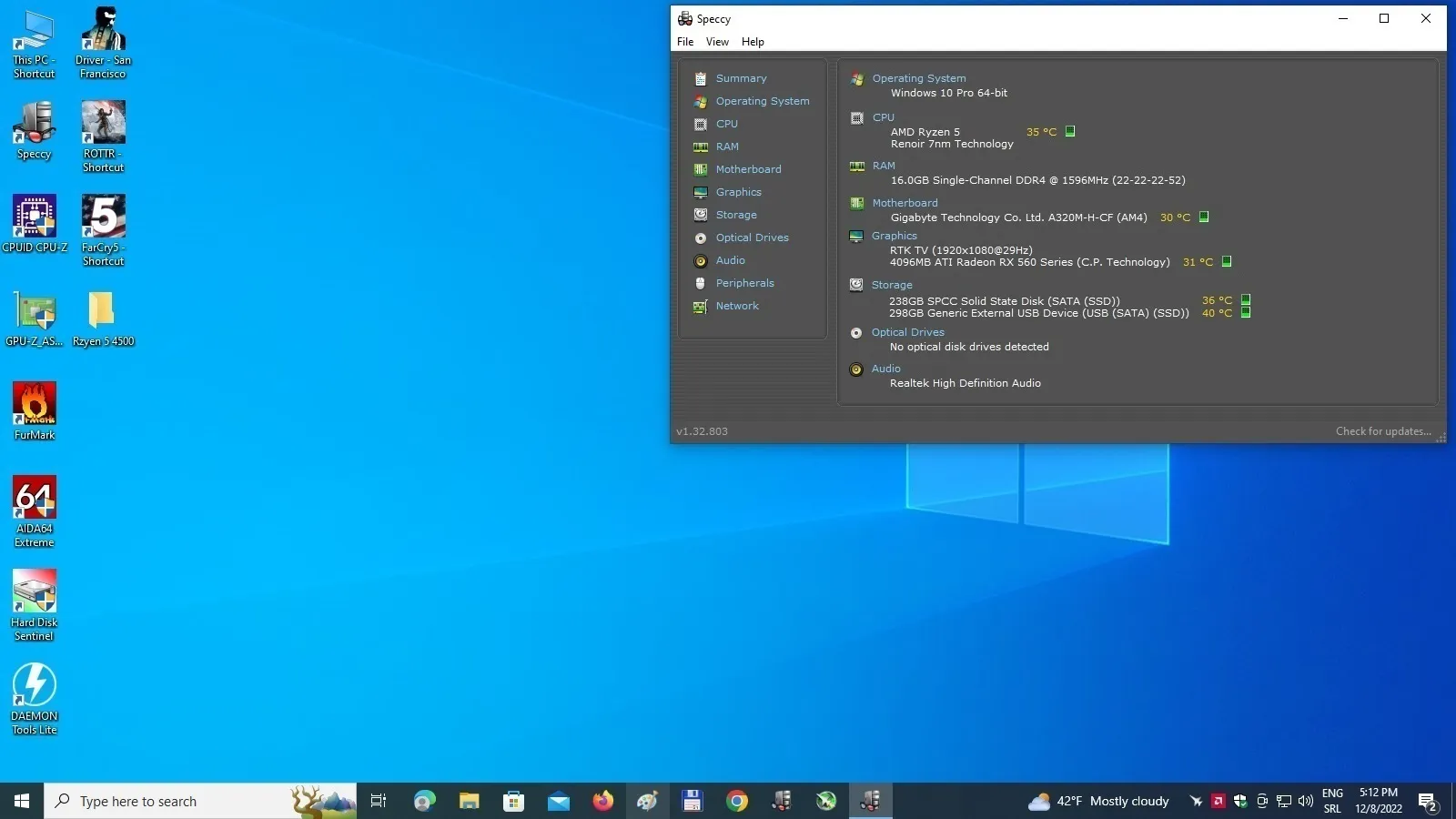
Task: Click Operating System heading in summary pane
Action: [x=919, y=78]
